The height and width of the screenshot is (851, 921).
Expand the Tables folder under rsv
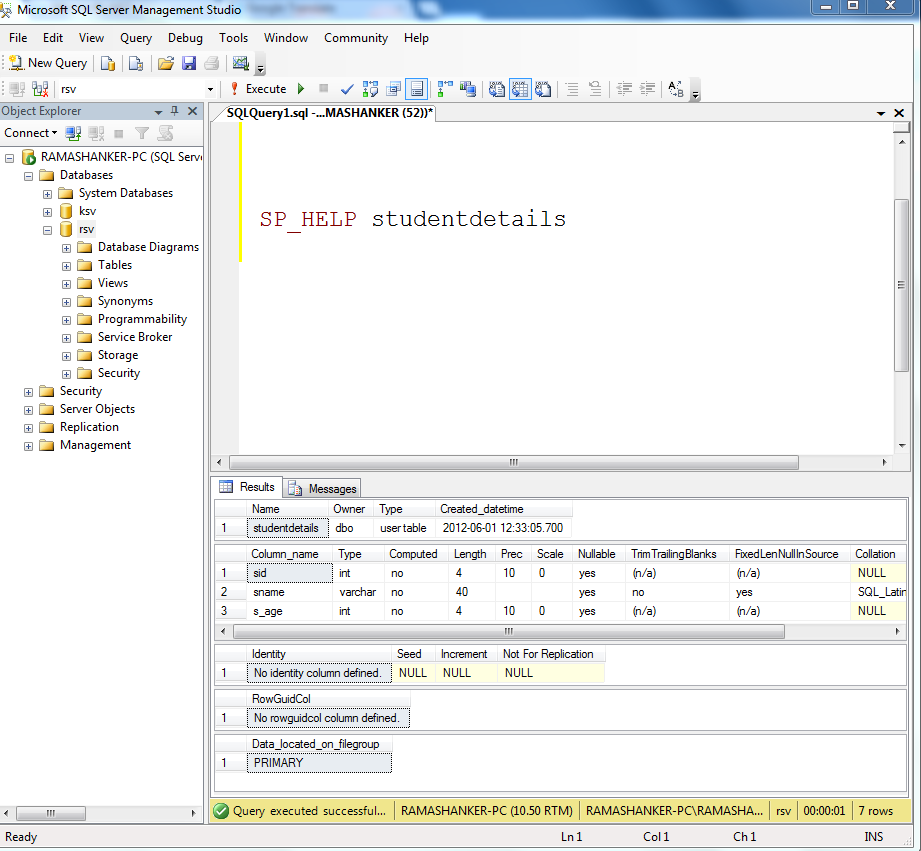66,265
